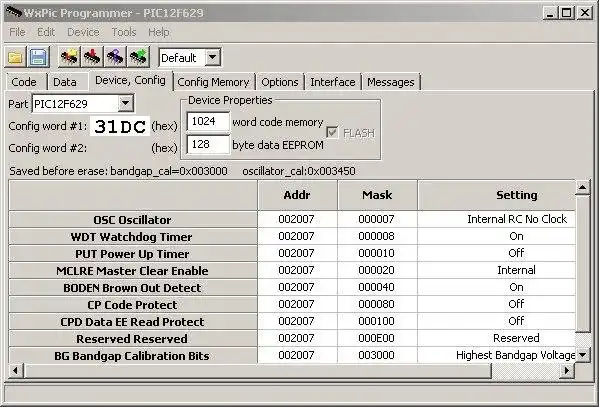This screenshot has width=599, height=407.
Task: Click the chip icon with red arrow
Action: pos(92,57)
